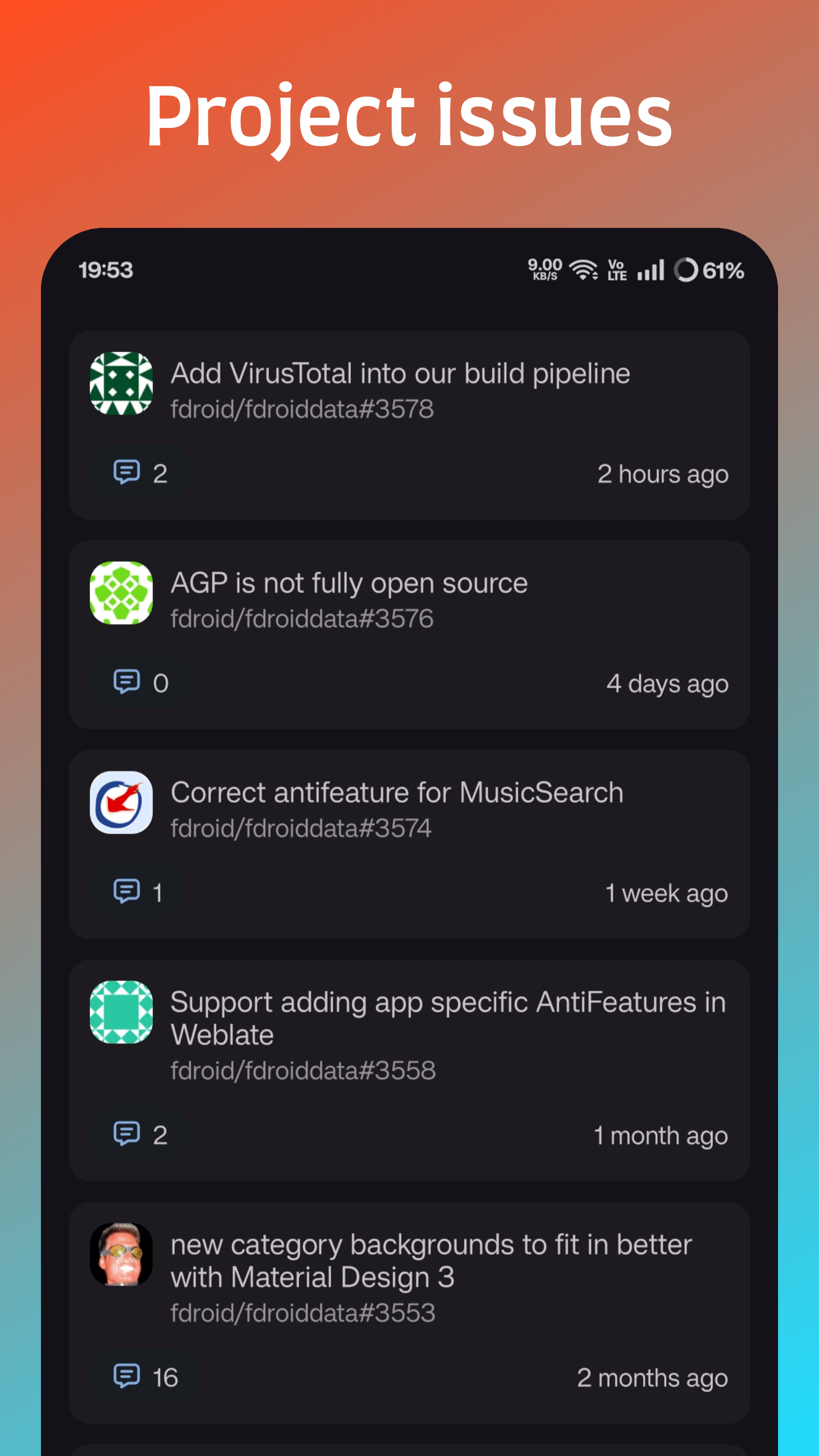
Task: Tap avatar on MusicSearch antifeature issue
Action: point(121,803)
